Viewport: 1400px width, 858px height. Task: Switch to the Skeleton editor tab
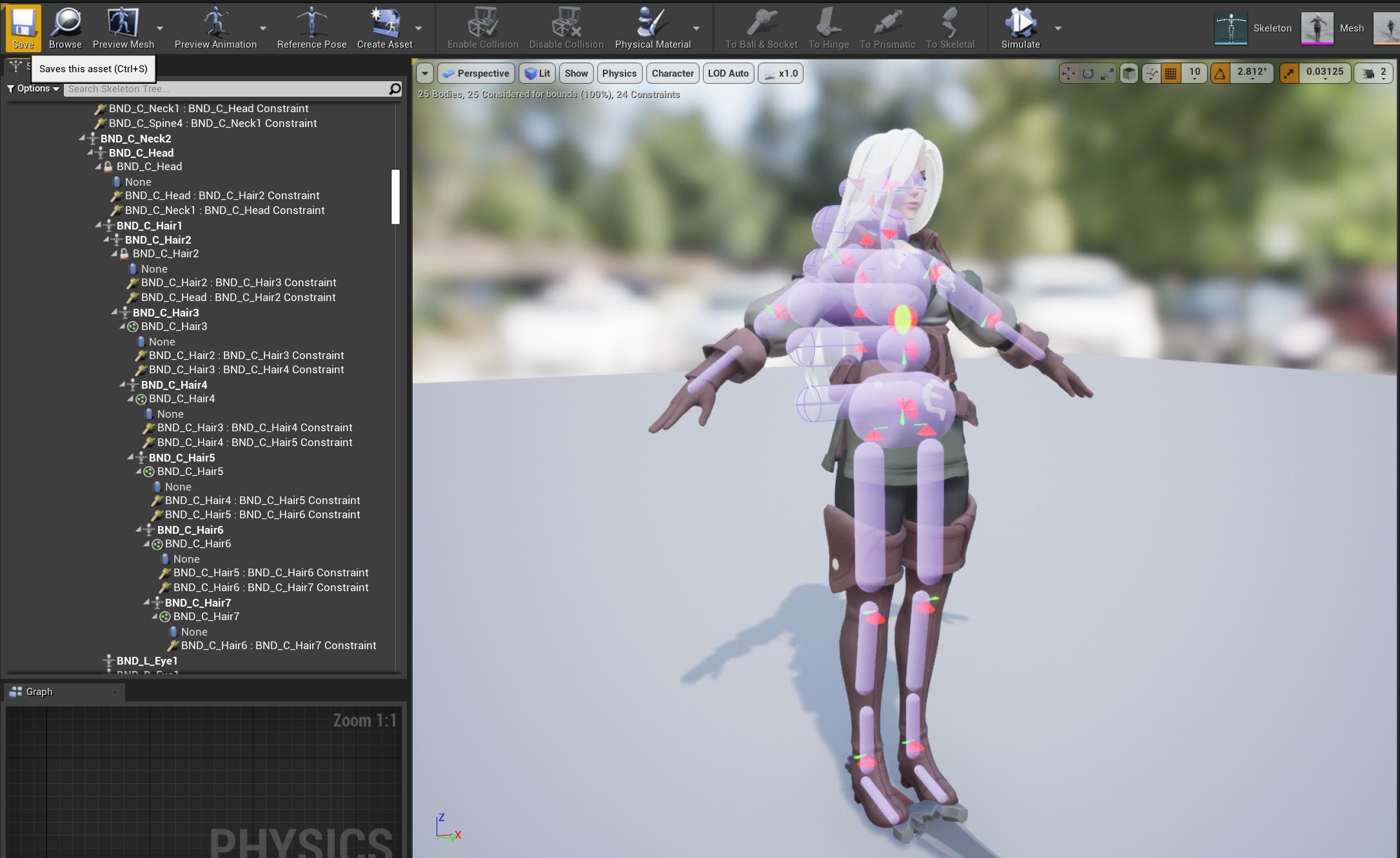(1230, 28)
